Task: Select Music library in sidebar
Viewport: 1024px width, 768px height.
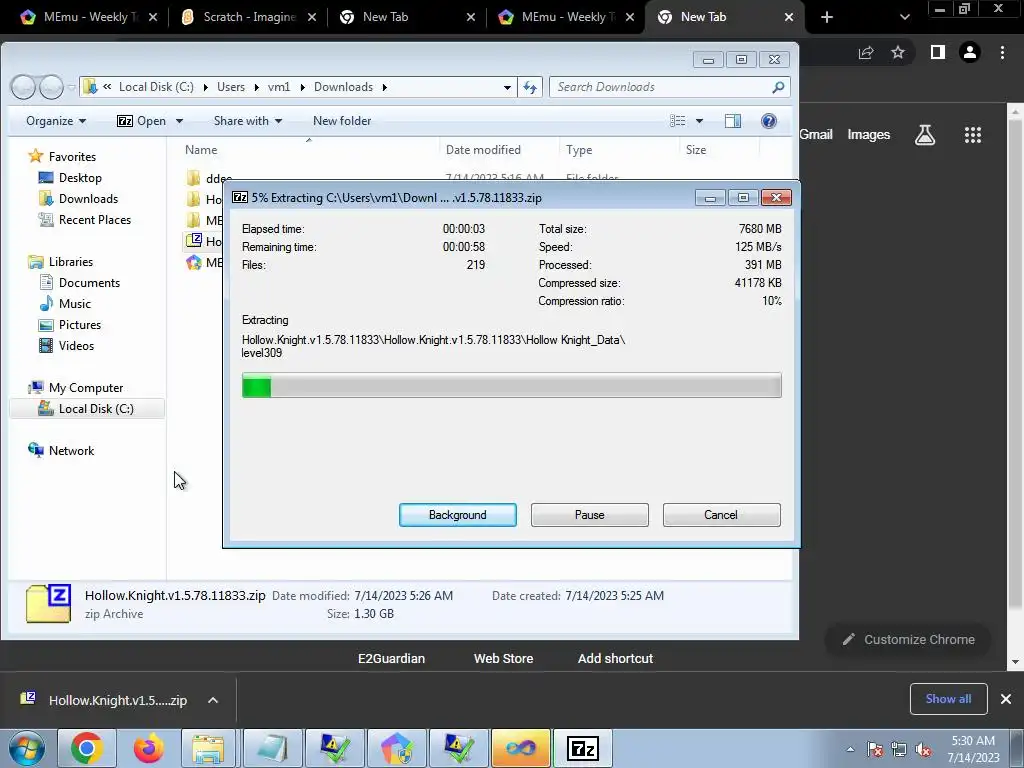Action: (74, 304)
